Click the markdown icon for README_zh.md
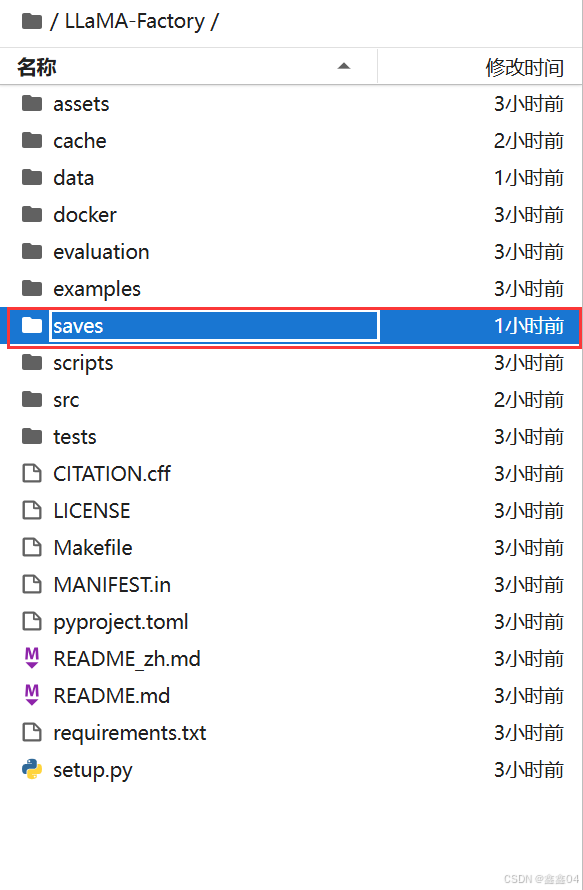 point(32,658)
